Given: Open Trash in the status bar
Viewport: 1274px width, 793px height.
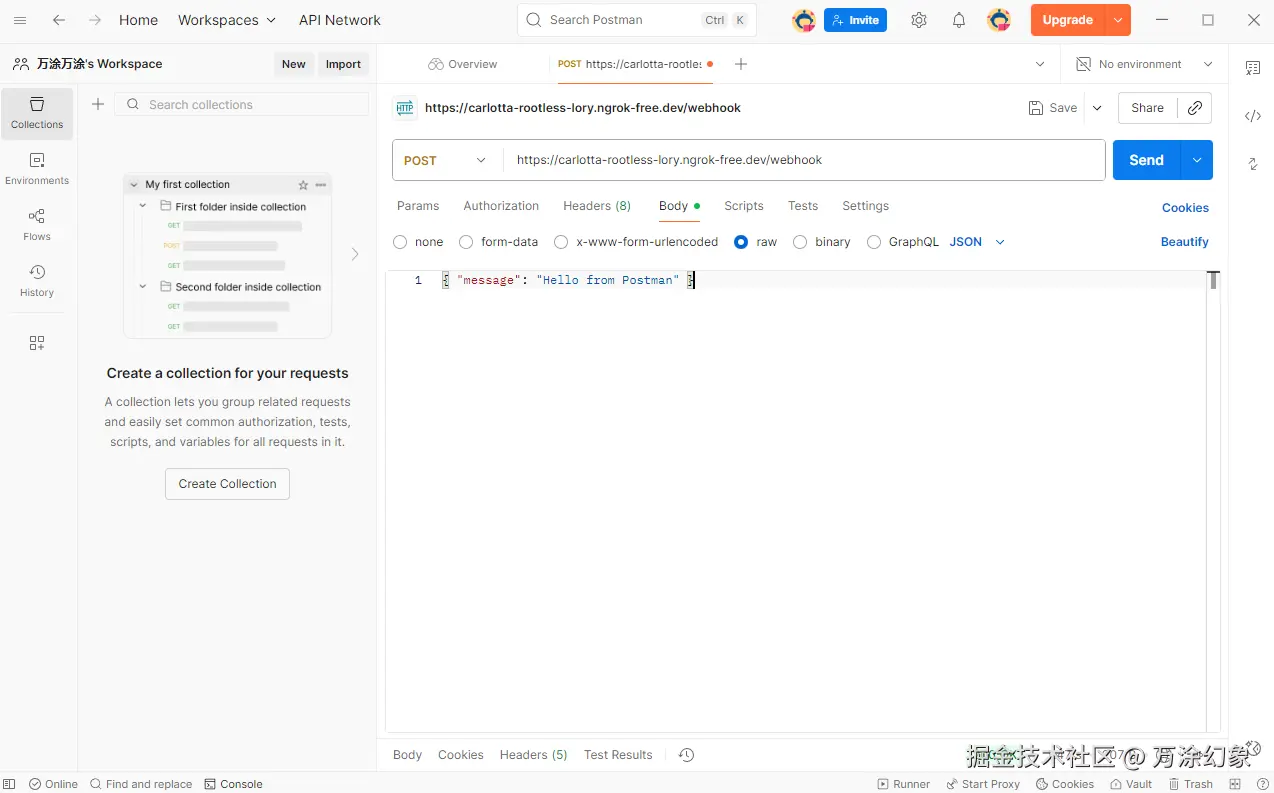Looking at the screenshot, I should point(1190,784).
